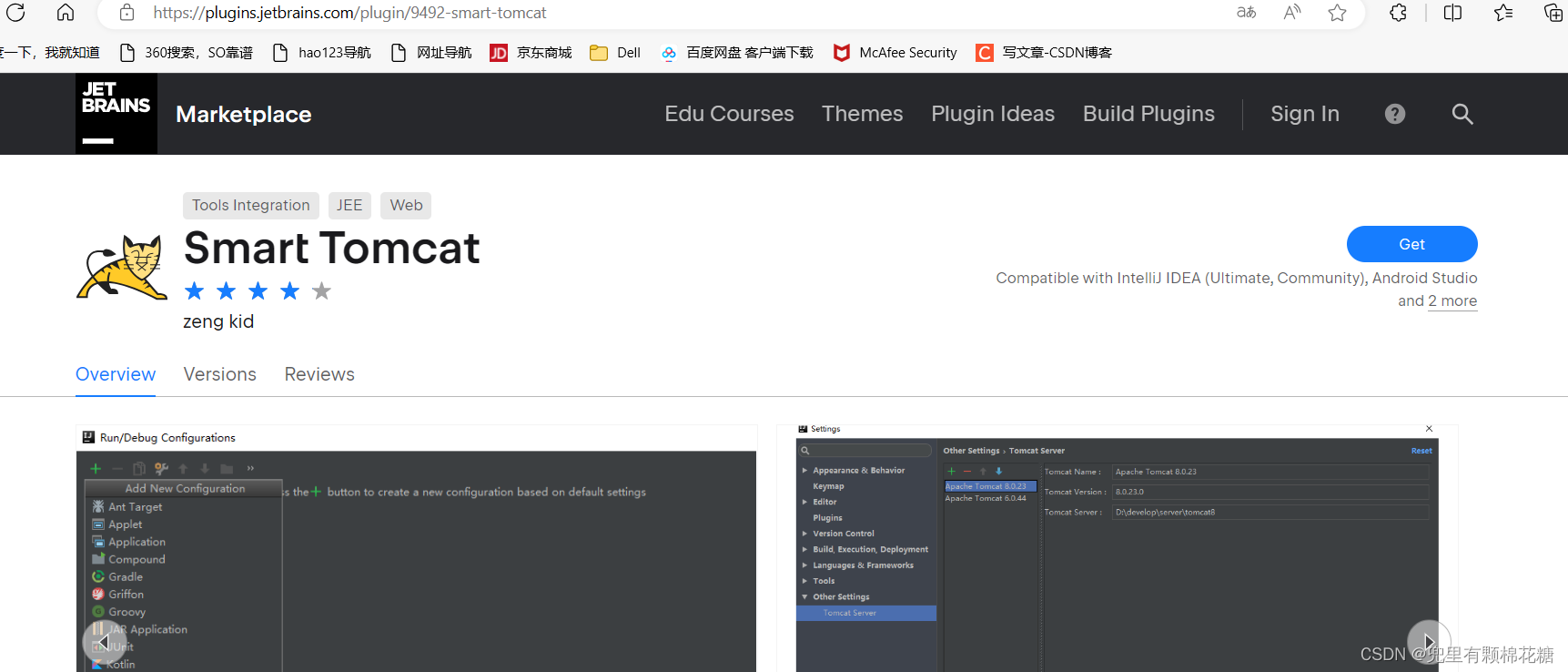Image resolution: width=1568 pixels, height=672 pixels.
Task: Open the hao123导航 bookmark
Action: click(x=322, y=53)
